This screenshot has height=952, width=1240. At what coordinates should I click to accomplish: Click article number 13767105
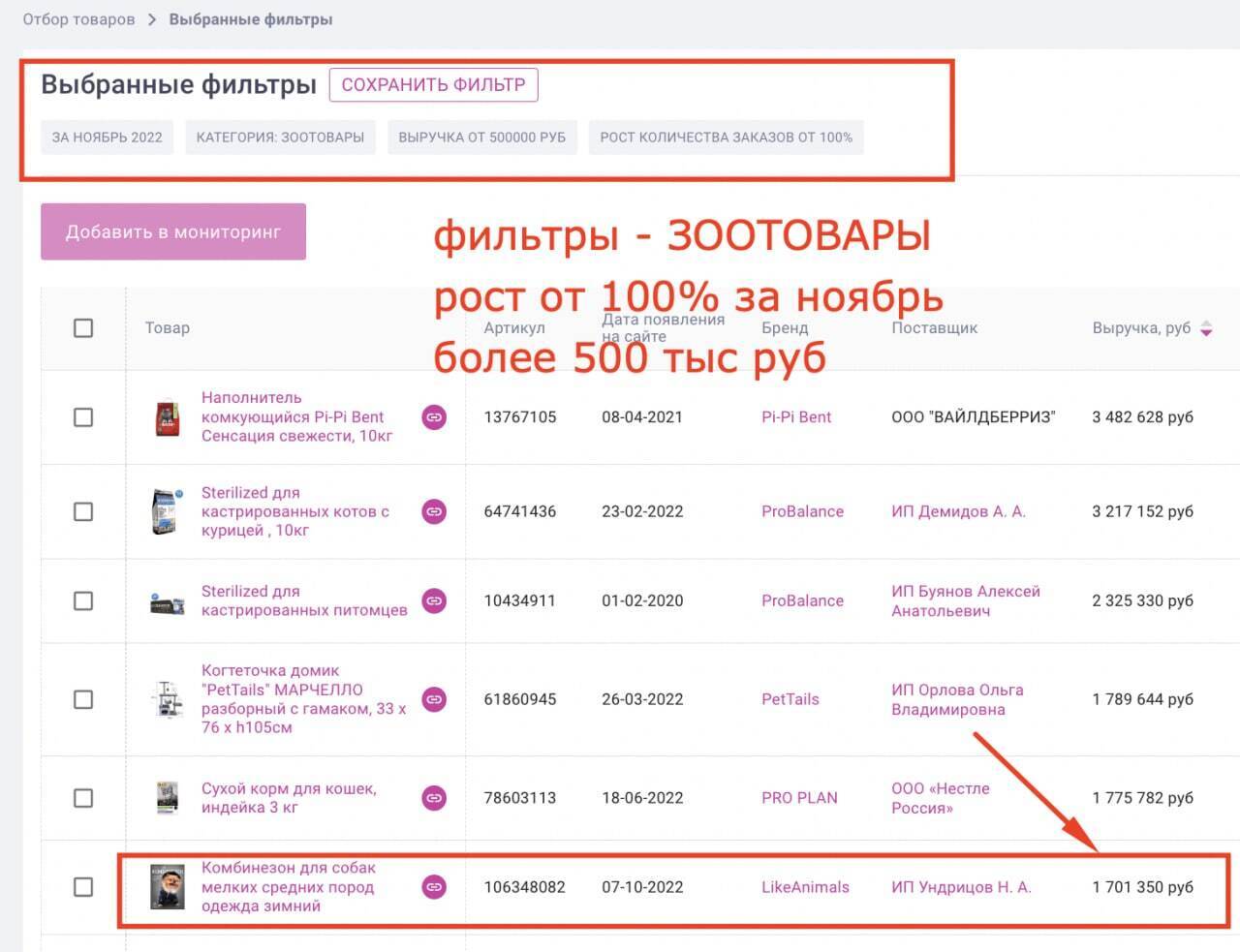tap(520, 417)
